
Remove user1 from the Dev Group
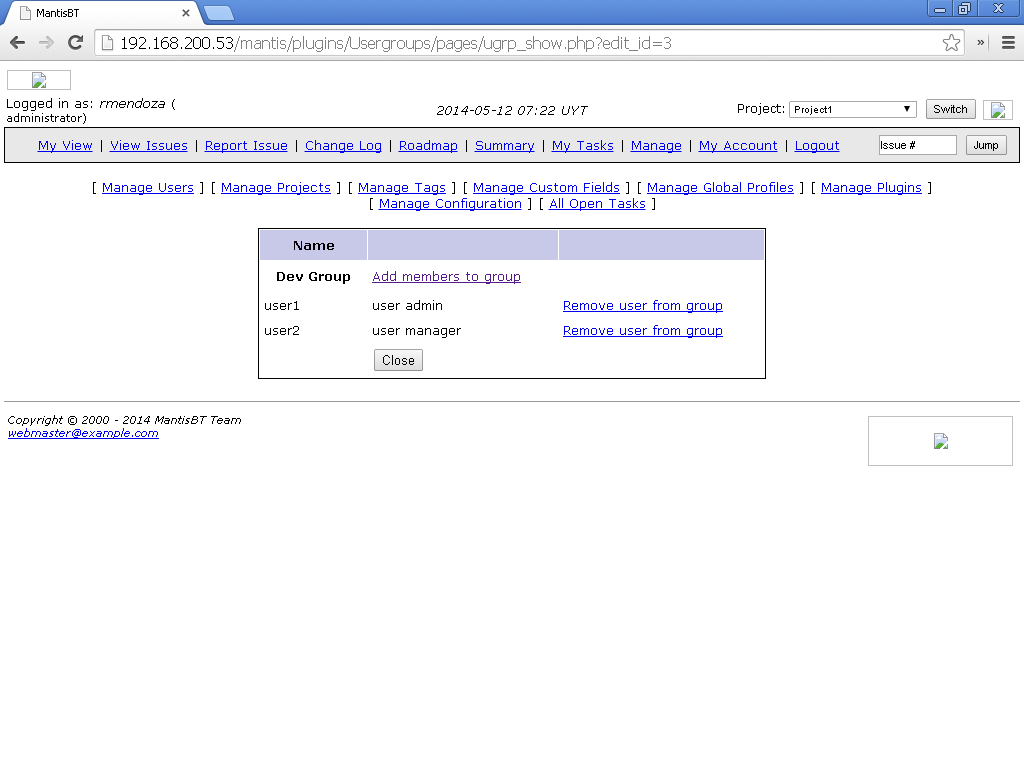coord(642,306)
